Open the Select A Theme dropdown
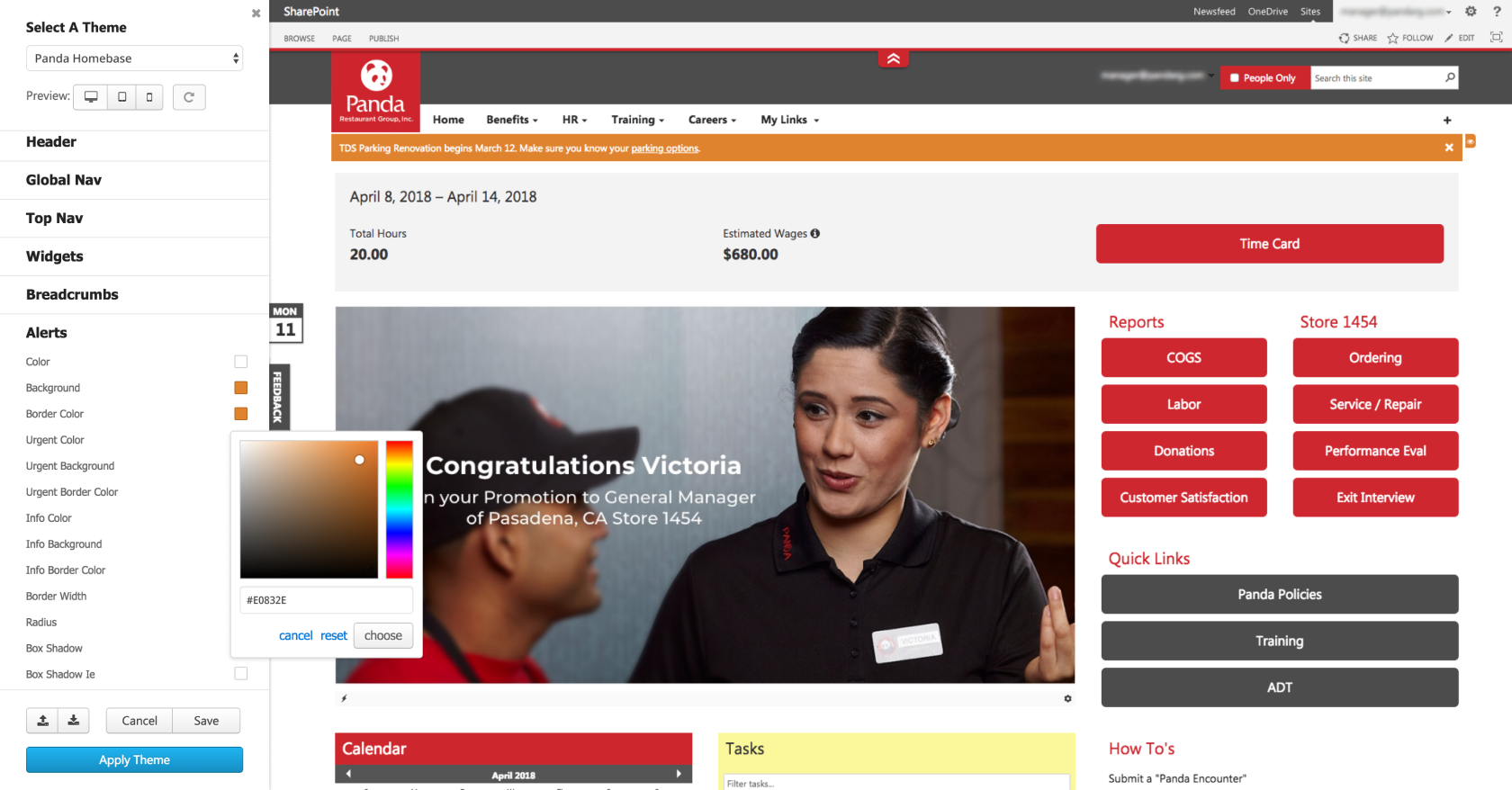This screenshot has width=1512, height=790. (x=134, y=58)
